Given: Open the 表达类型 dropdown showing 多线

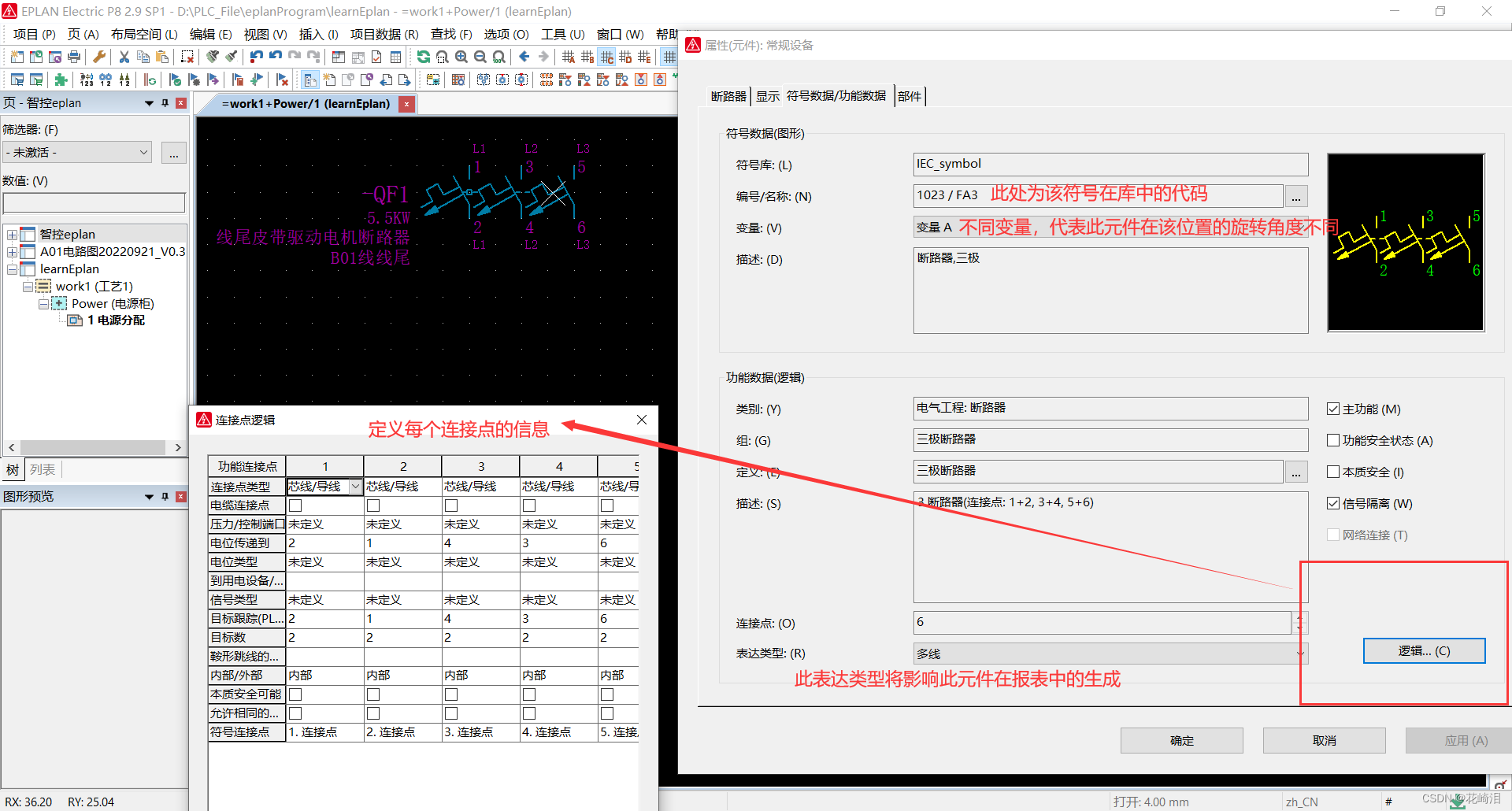Looking at the screenshot, I should [1301, 653].
